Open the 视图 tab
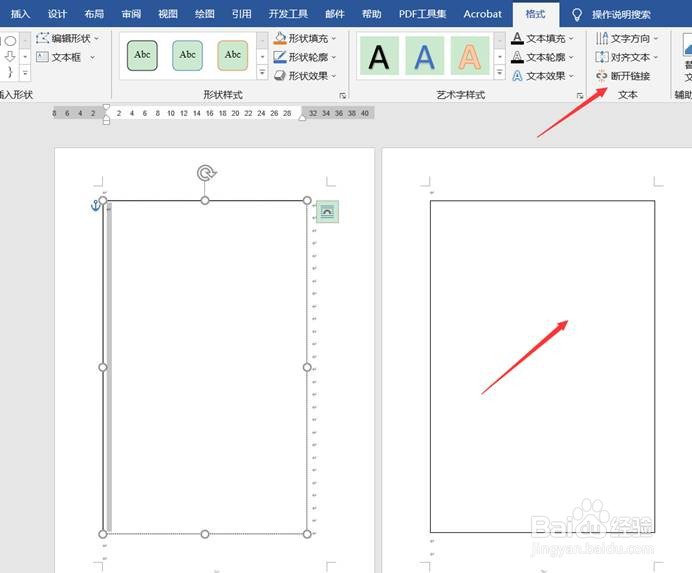This screenshot has width=692, height=573. 168,14
